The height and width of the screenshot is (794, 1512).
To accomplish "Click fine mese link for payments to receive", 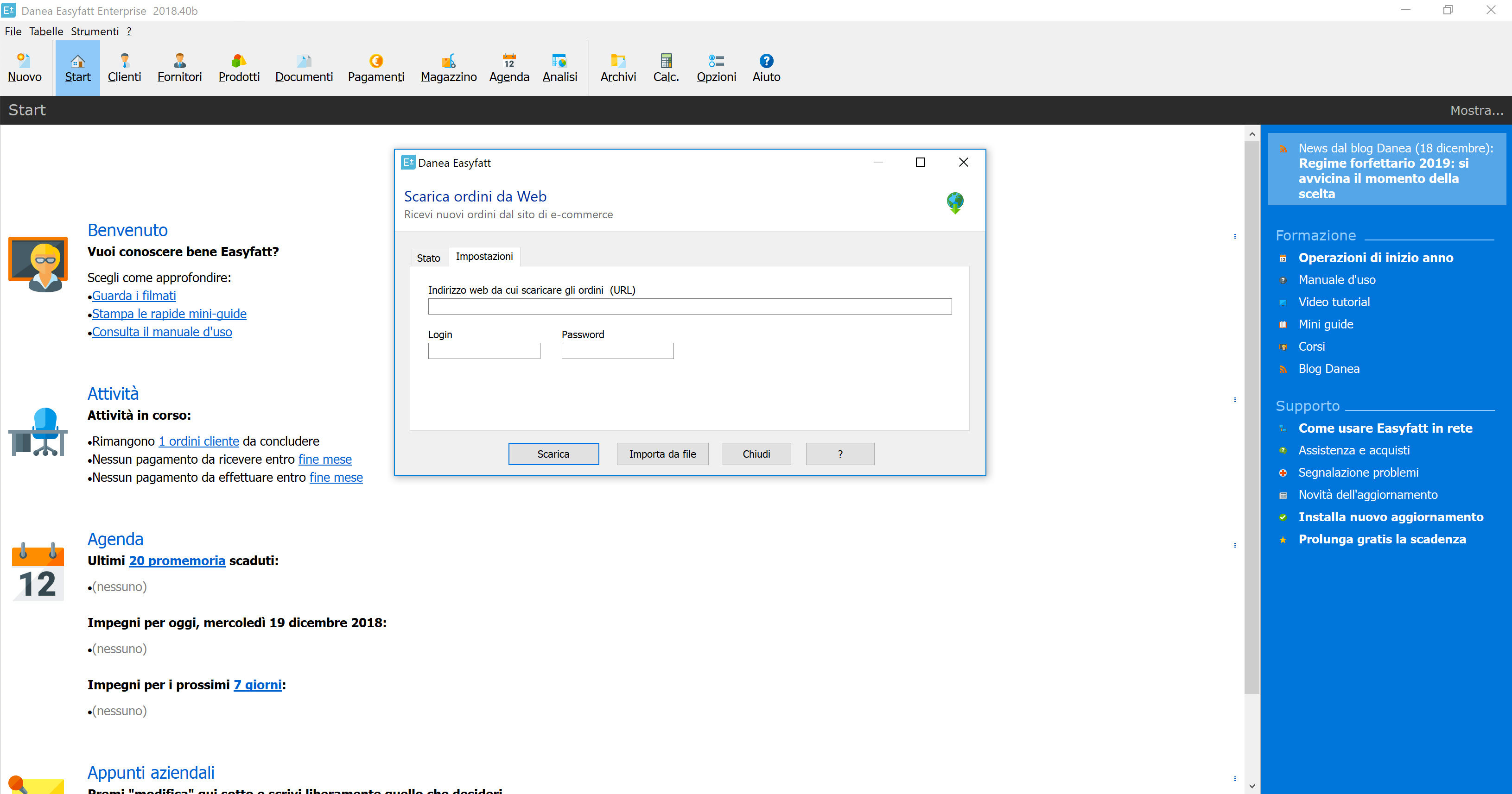I will (325, 459).
